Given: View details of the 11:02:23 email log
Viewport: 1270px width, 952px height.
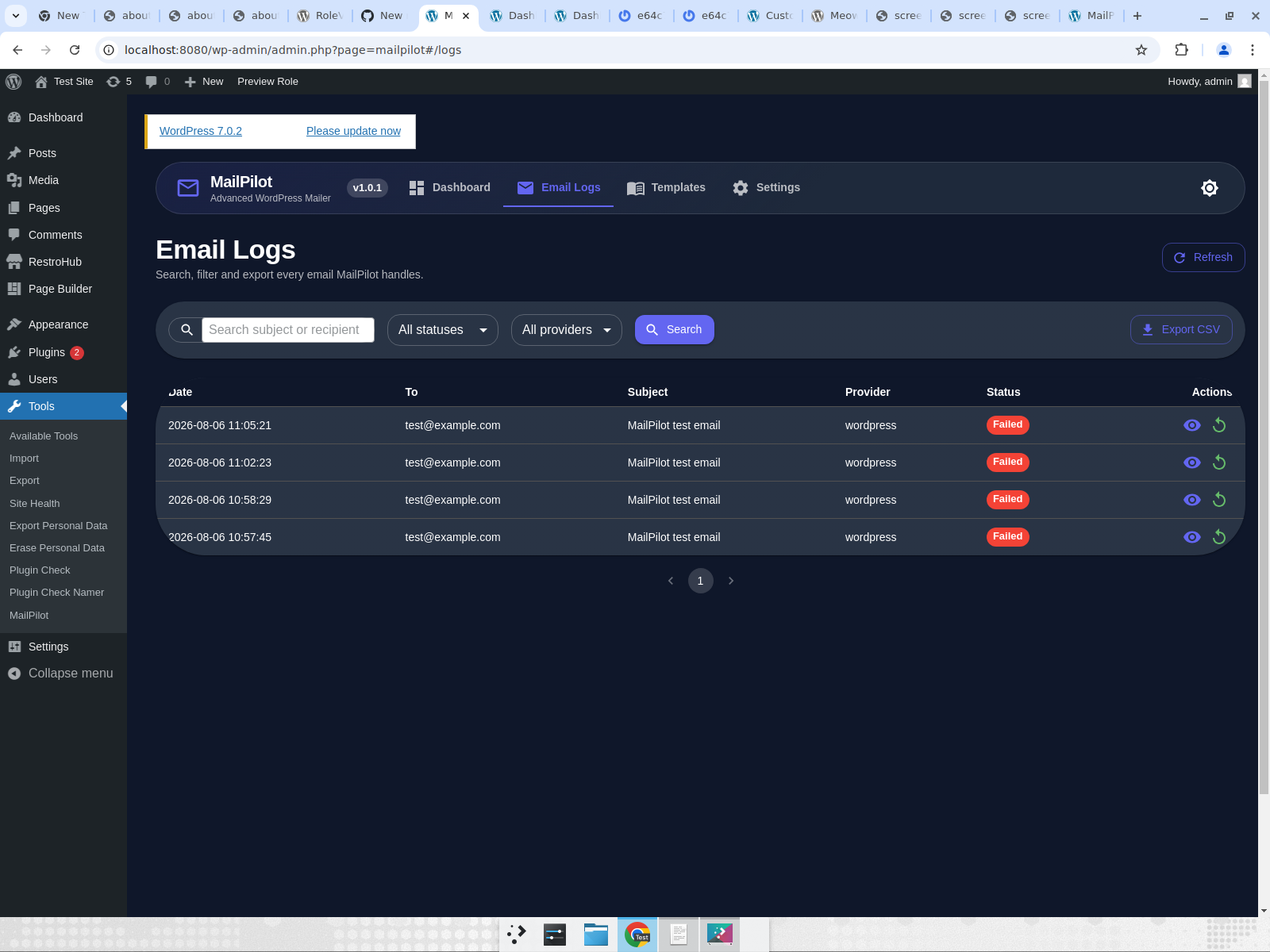Looking at the screenshot, I should click(1192, 463).
